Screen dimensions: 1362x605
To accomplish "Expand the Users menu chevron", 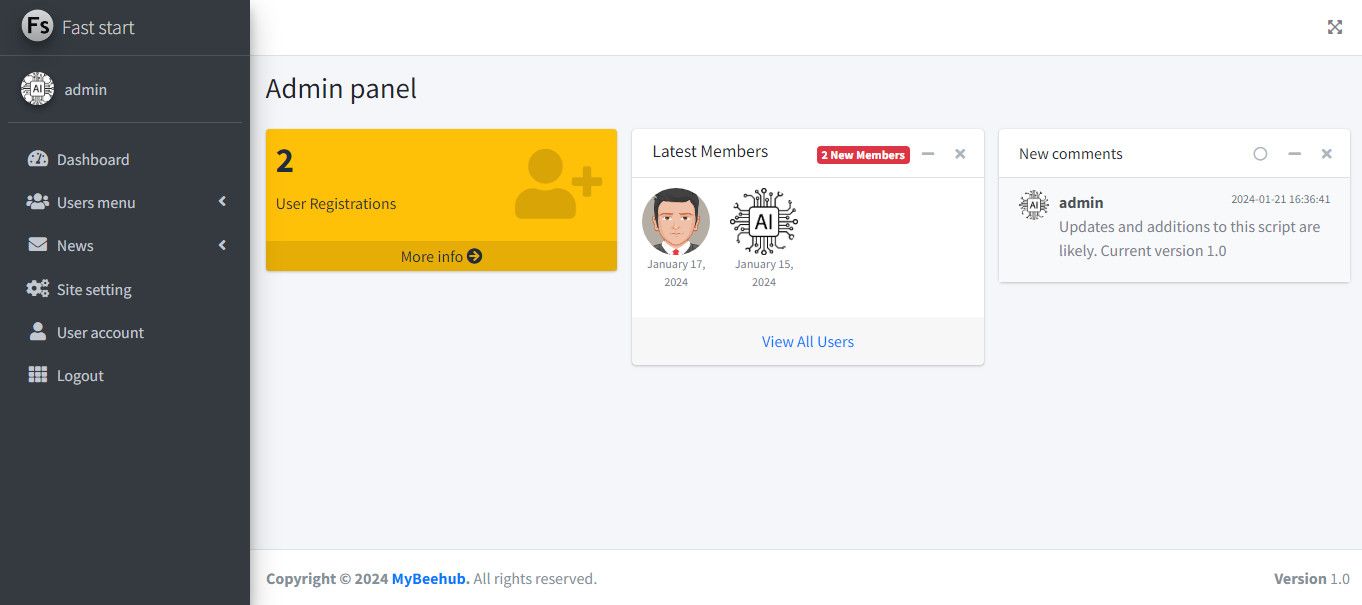I will (x=222, y=202).
